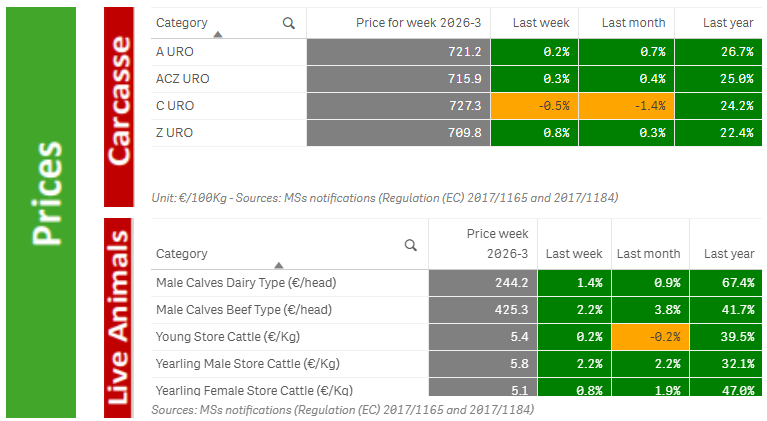Click sort arrow under Carcasse Category header

click(218, 35)
